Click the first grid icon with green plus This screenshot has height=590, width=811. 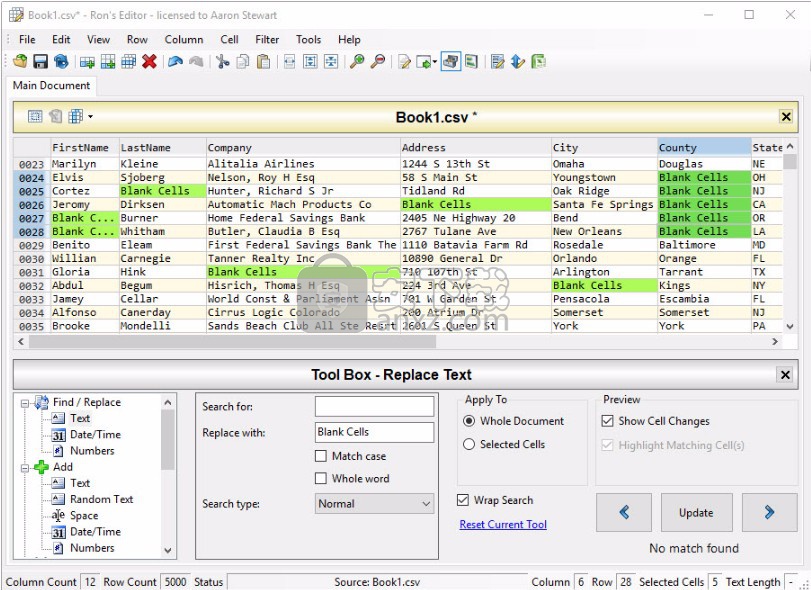(x=87, y=62)
